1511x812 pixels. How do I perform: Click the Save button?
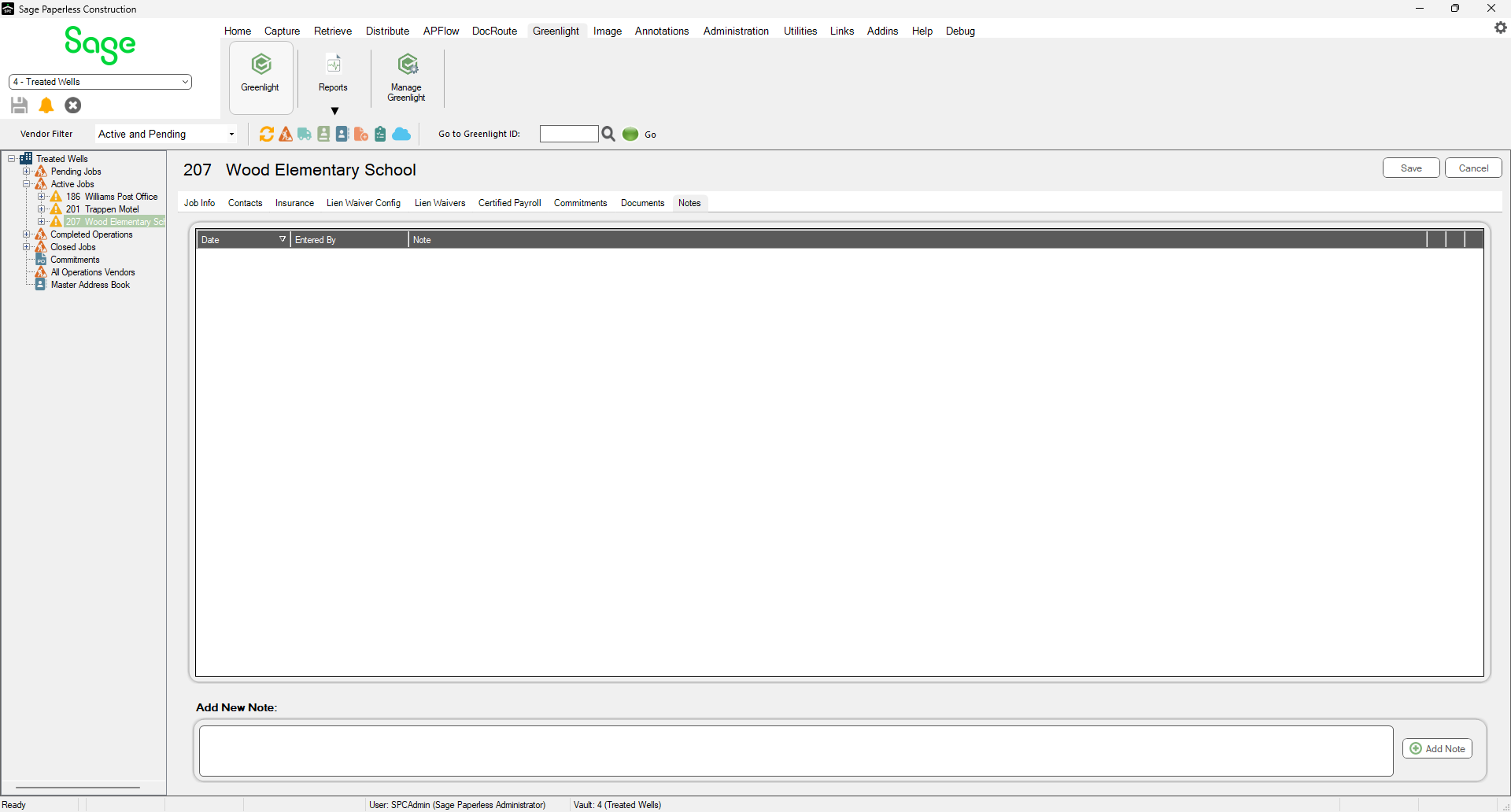tap(1411, 168)
